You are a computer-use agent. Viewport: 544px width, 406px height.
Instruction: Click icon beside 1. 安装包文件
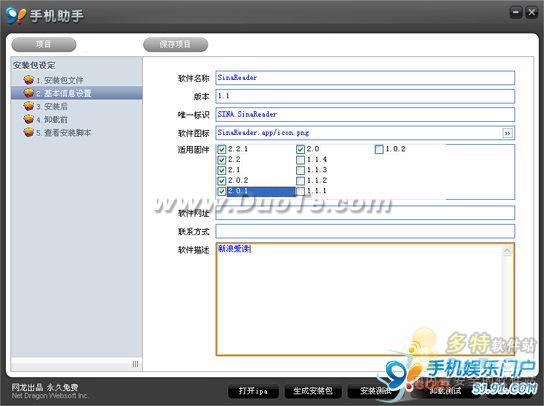point(28,80)
